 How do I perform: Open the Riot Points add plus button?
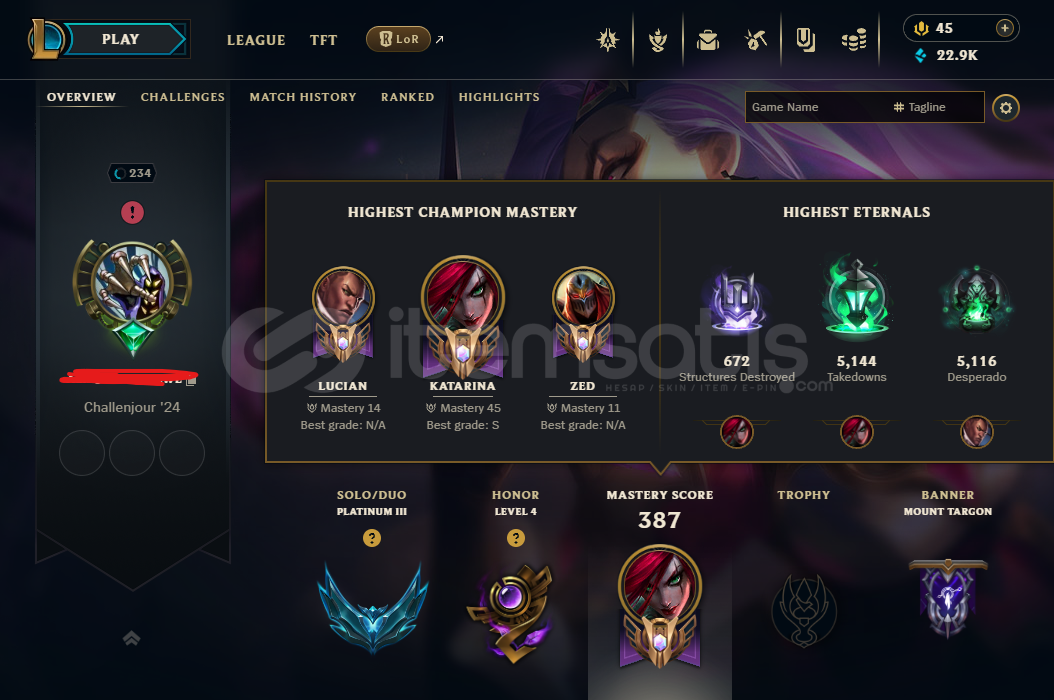[x=1004, y=28]
